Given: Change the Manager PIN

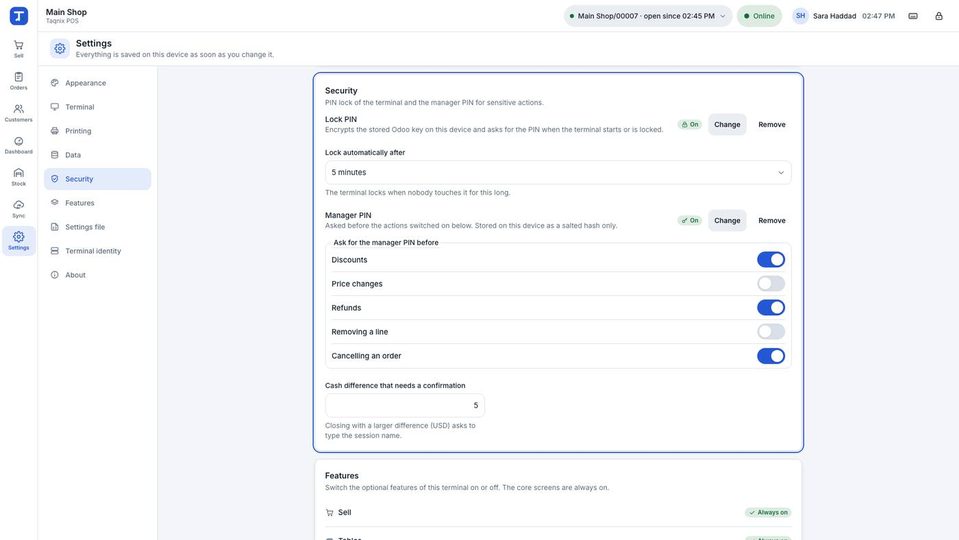Looking at the screenshot, I should [727, 220].
